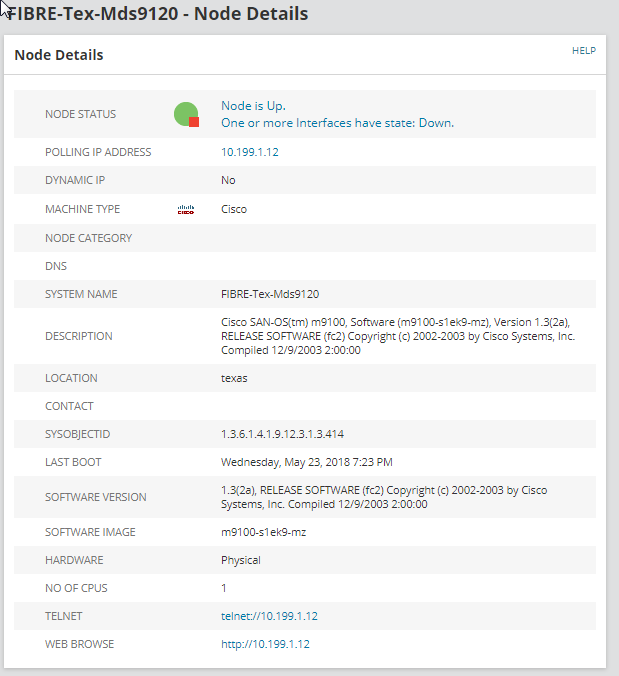Click the Cisco machine type logo icon
Image resolution: width=619 pixels, height=676 pixels.
point(186,210)
